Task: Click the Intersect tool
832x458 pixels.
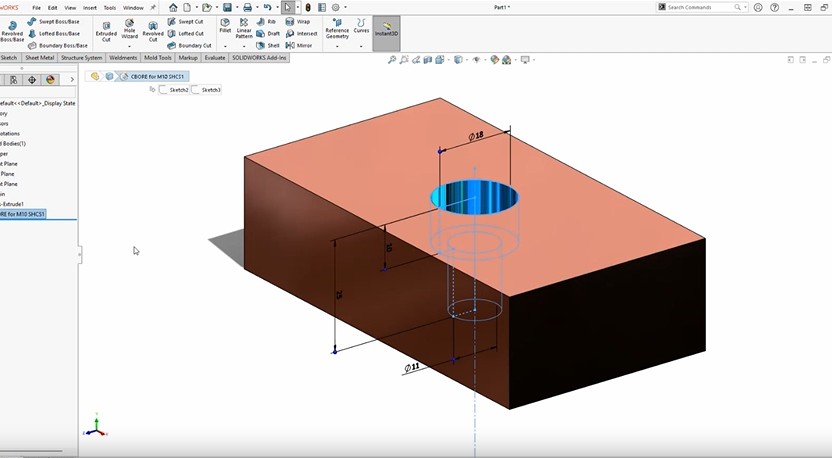Action: 301,33
